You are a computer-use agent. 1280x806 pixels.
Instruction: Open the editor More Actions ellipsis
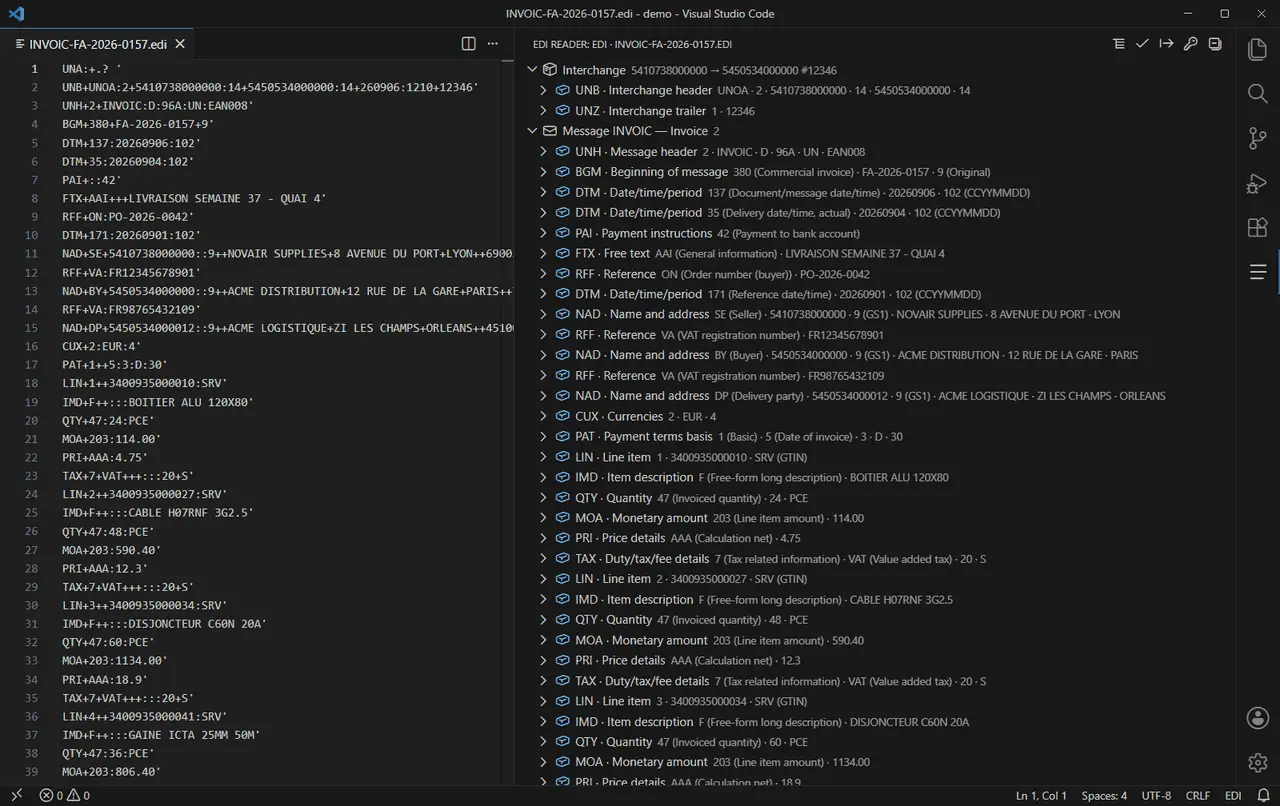click(493, 44)
